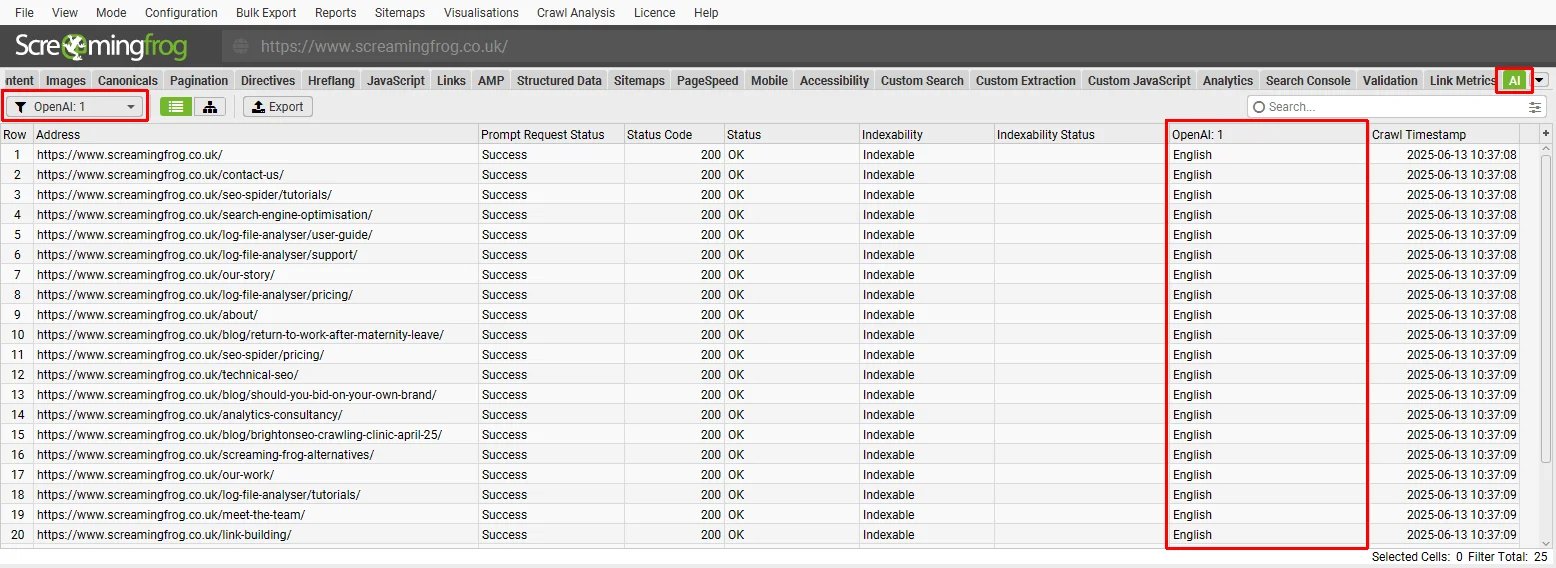Switch to tree view icon

210,107
